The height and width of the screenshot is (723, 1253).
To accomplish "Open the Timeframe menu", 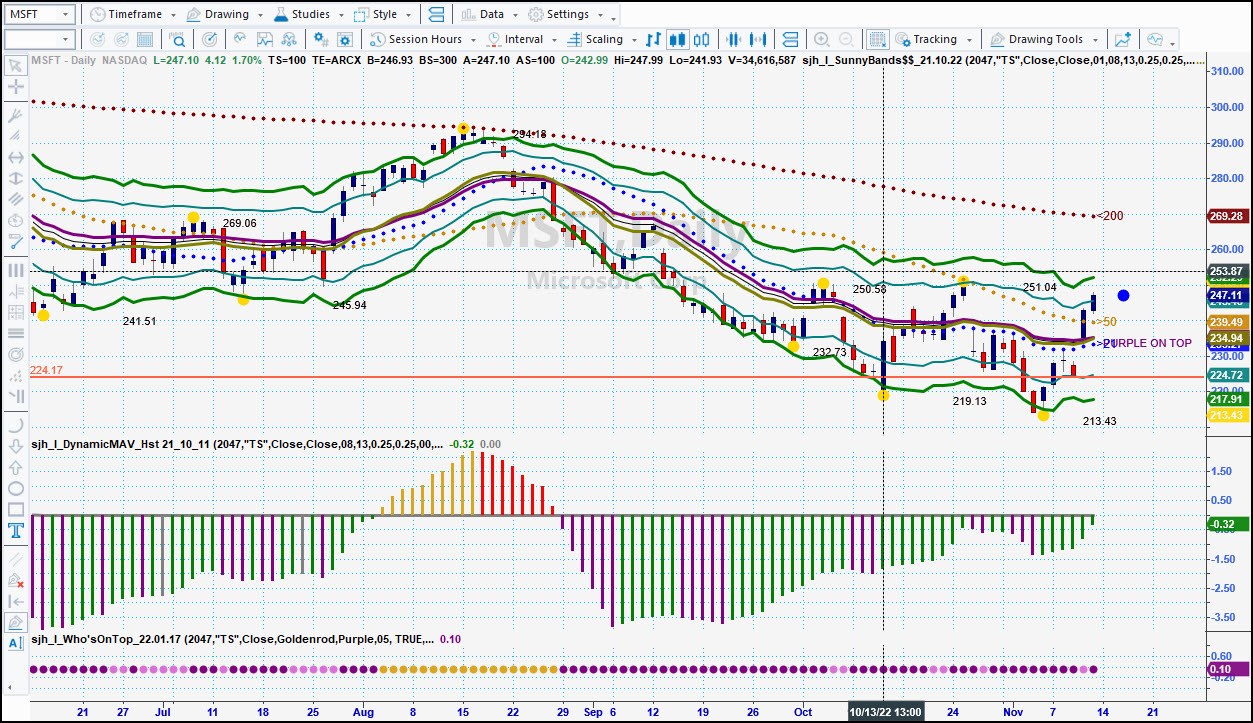I will pos(132,15).
